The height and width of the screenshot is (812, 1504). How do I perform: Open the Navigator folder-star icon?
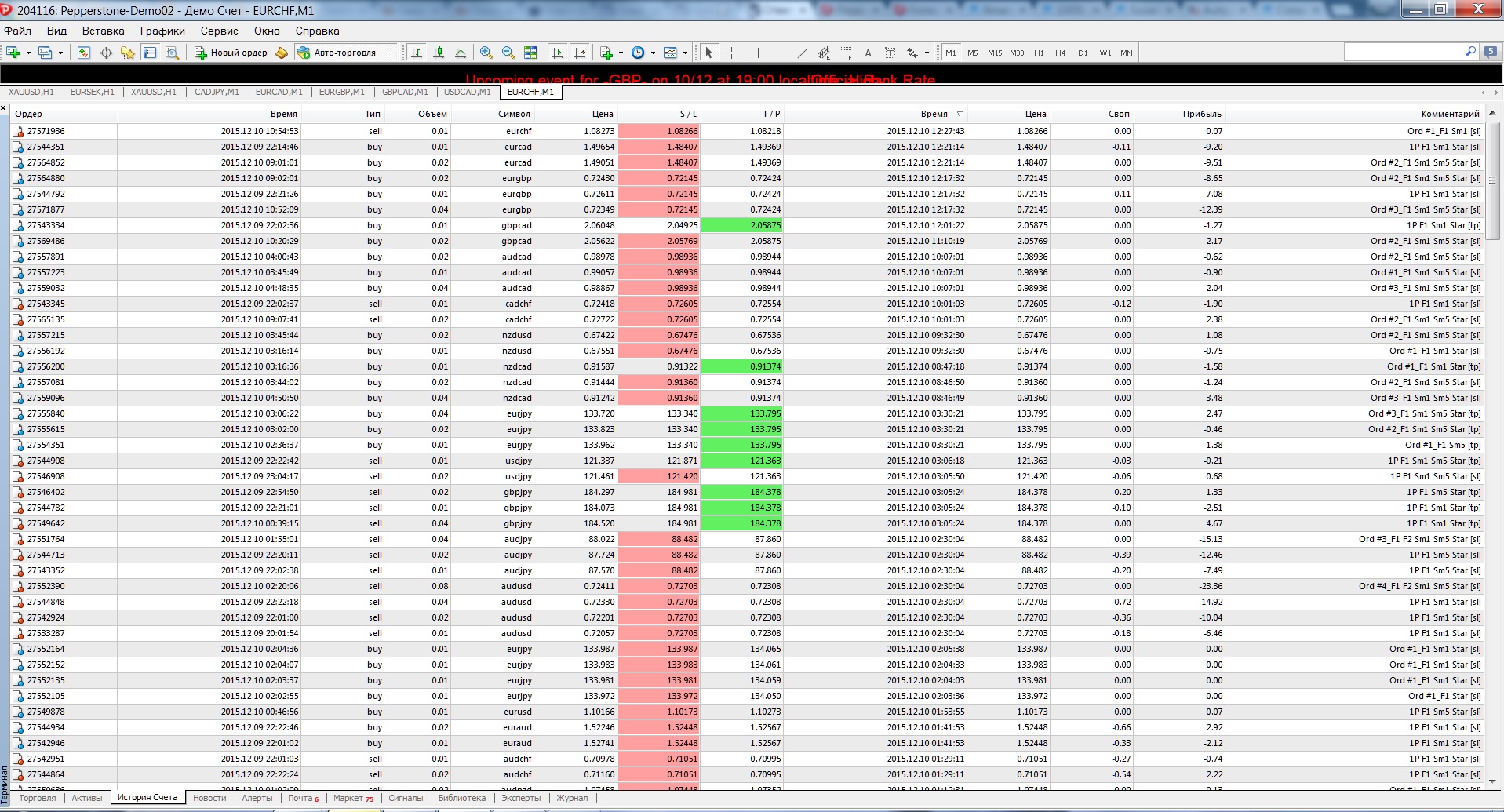128,53
